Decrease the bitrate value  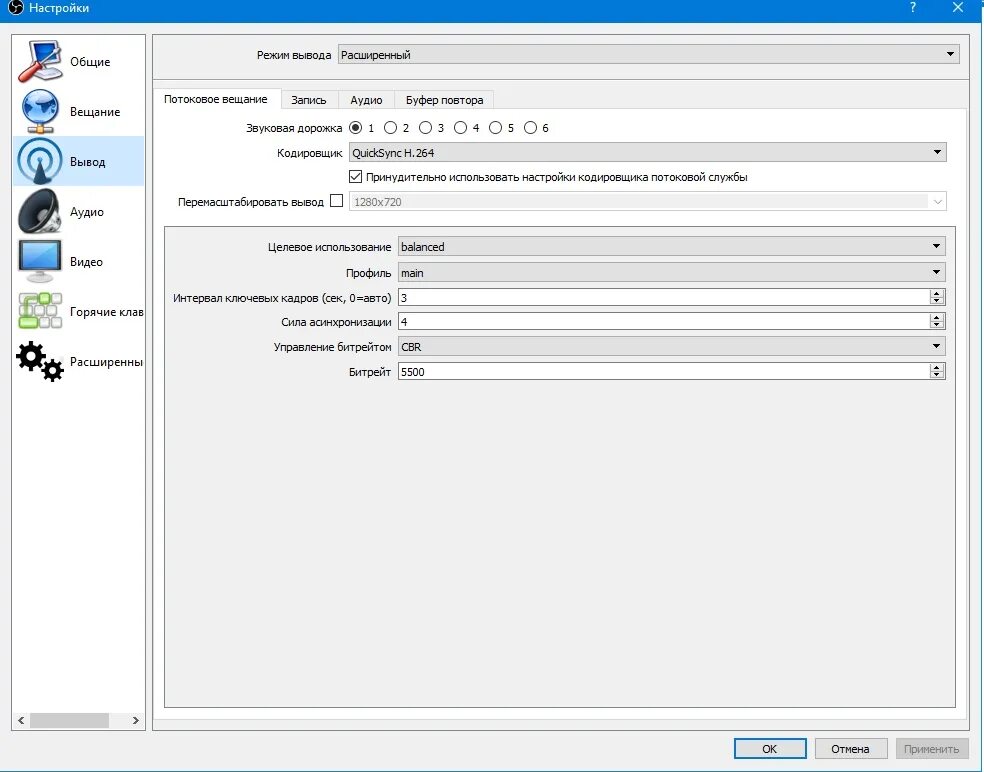937,375
